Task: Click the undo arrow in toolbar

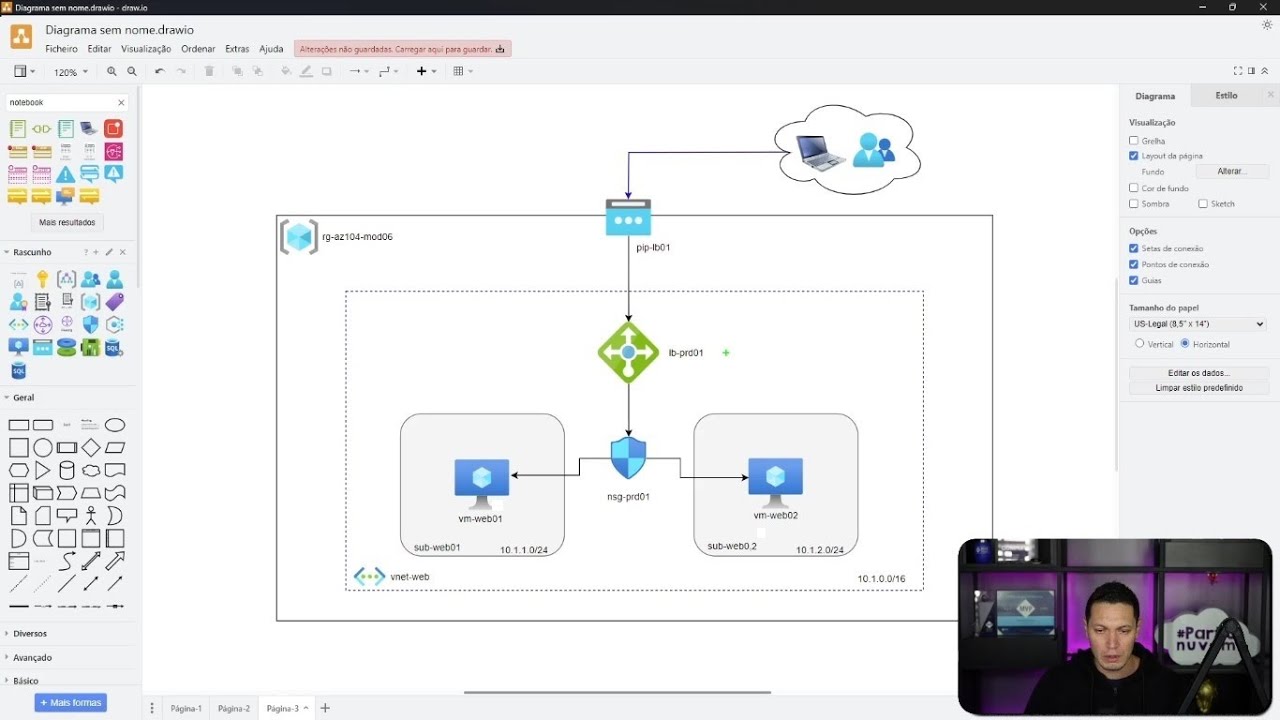Action: (x=159, y=72)
